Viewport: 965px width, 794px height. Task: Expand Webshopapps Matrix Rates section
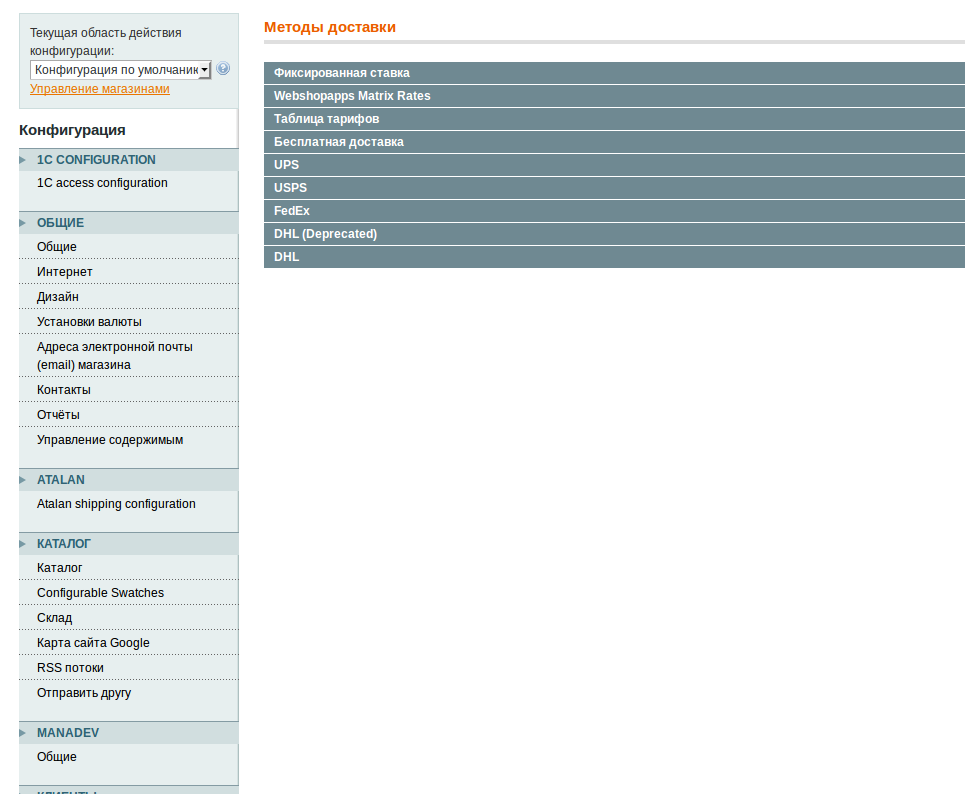point(614,96)
